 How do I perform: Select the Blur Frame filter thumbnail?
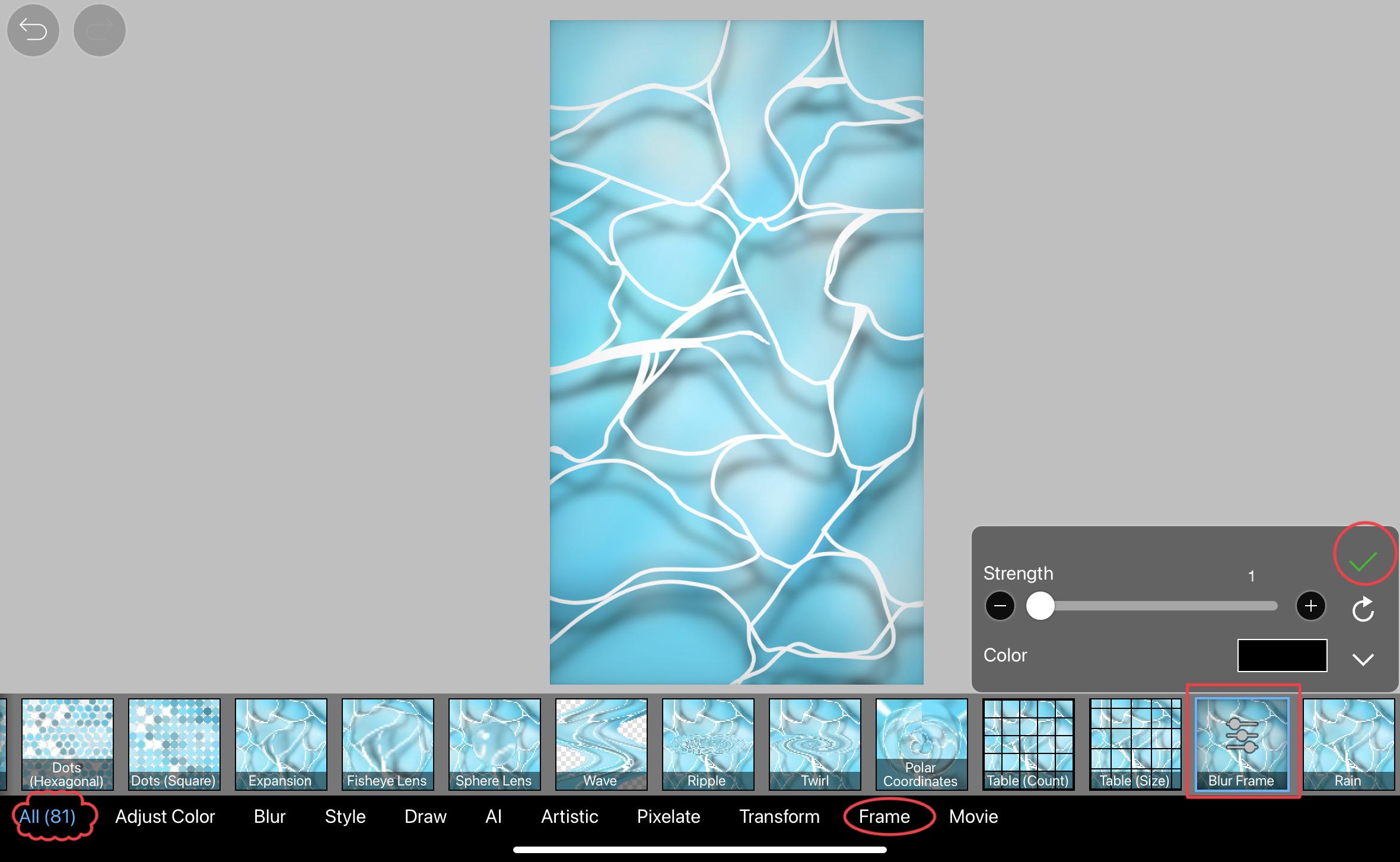(x=1242, y=744)
